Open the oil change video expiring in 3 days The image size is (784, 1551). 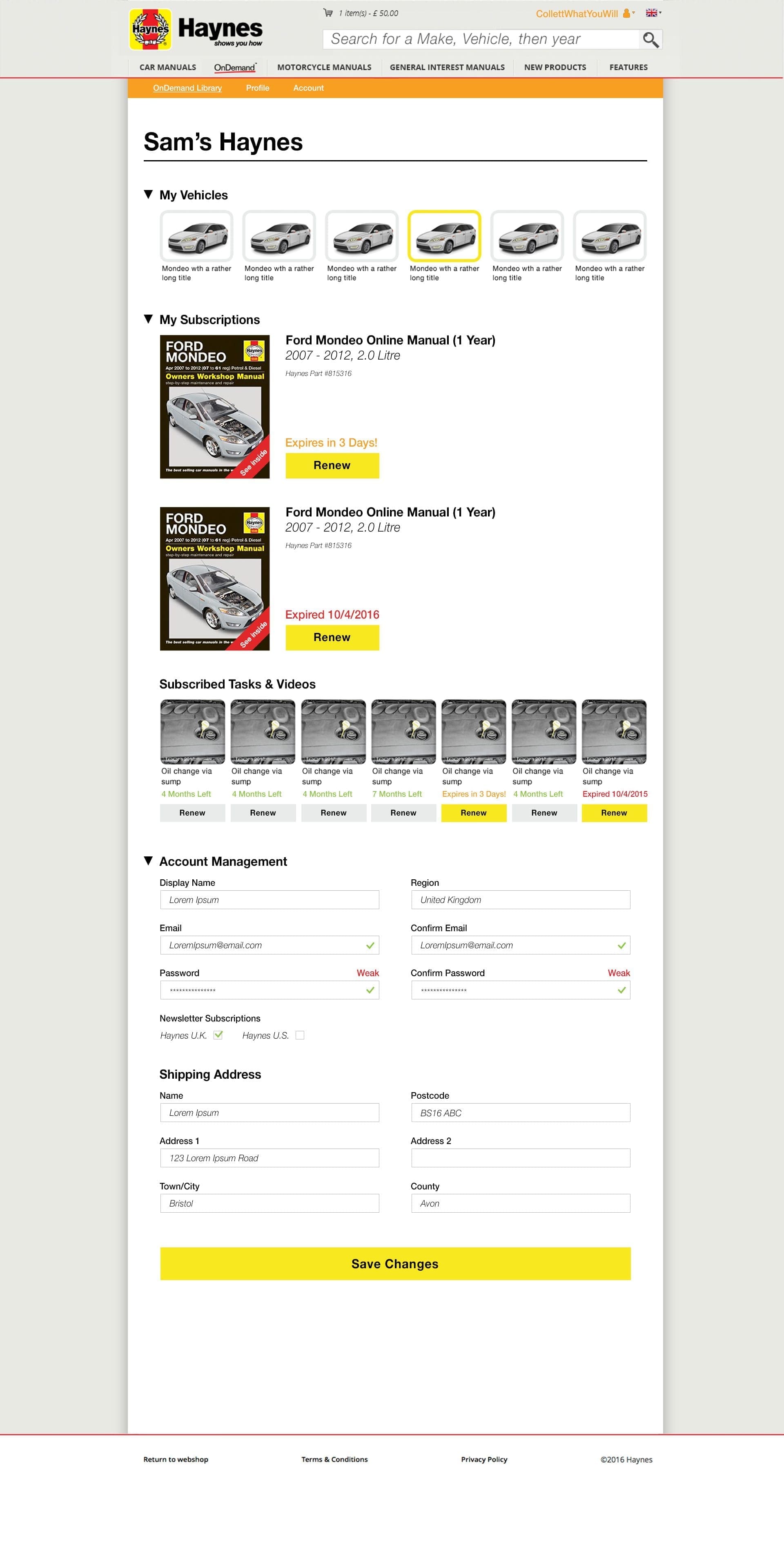(474, 731)
